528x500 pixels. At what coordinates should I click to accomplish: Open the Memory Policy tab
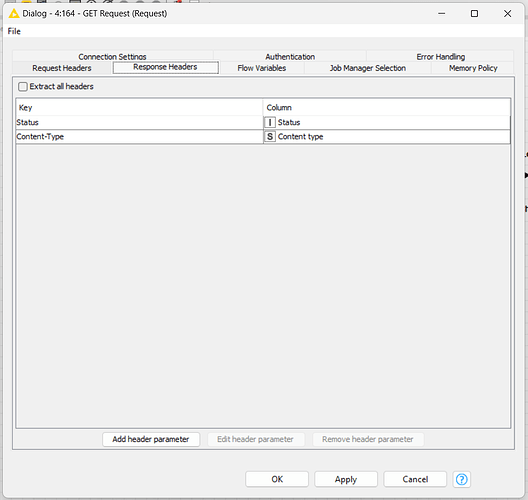click(473, 68)
